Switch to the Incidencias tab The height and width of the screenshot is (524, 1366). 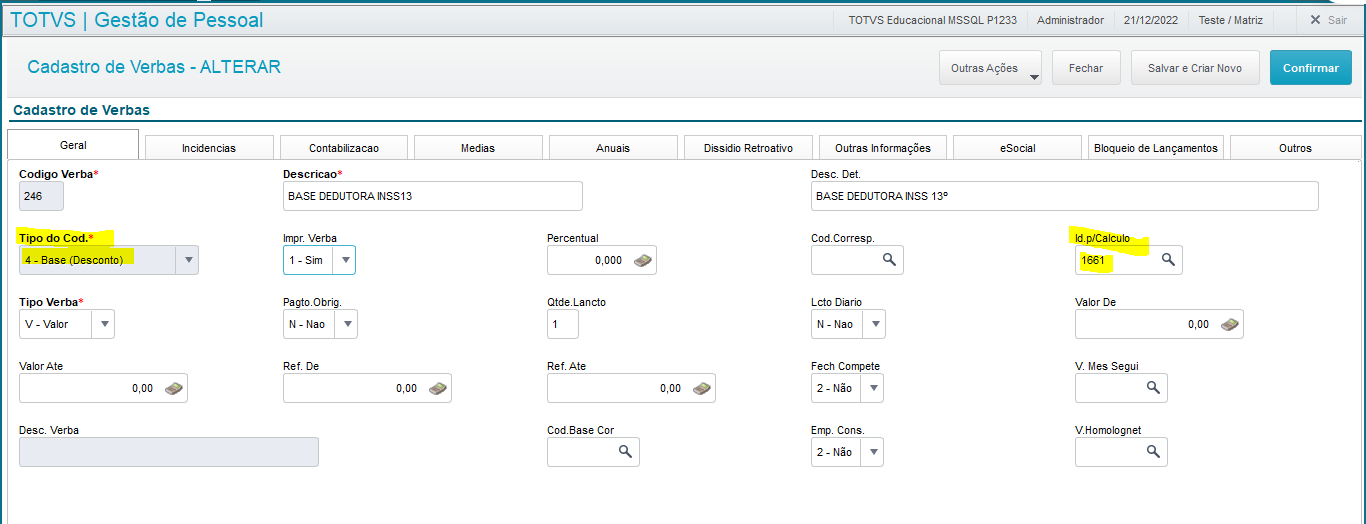coord(209,148)
